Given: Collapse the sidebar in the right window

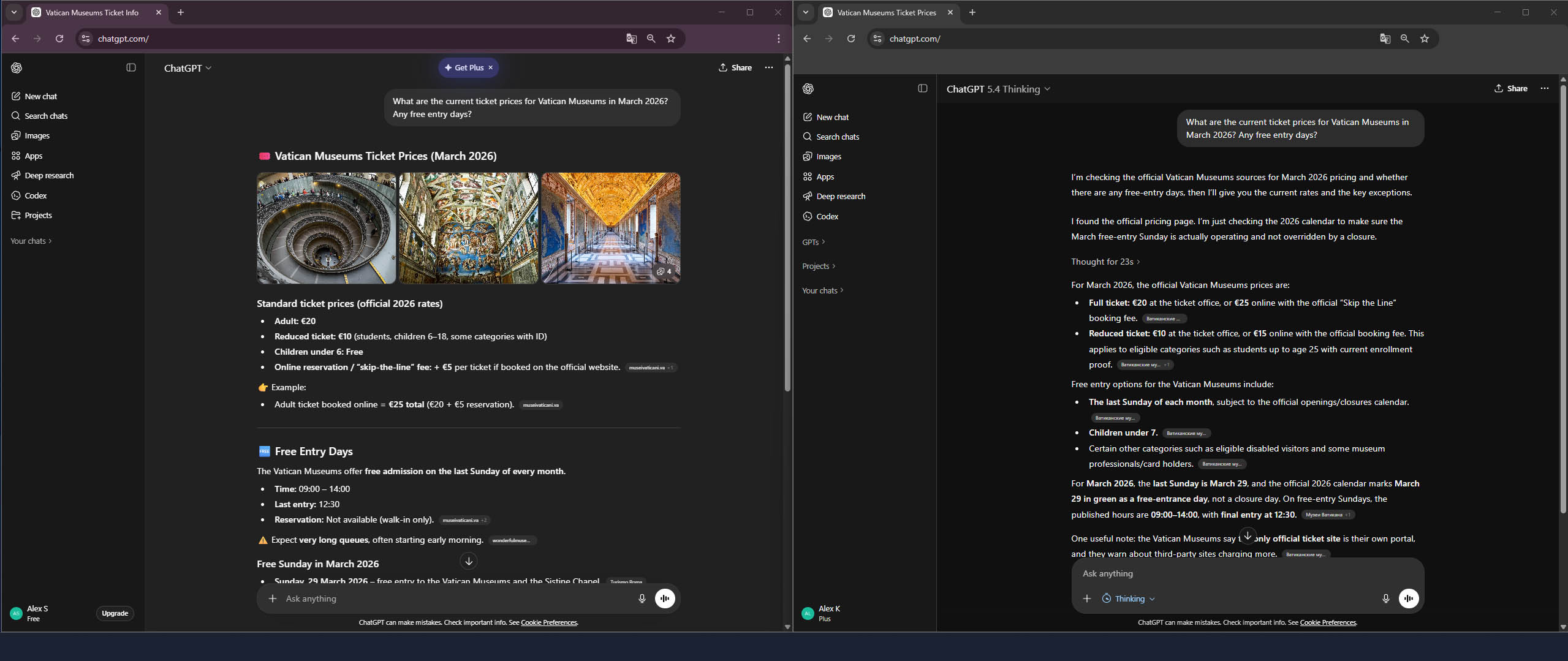Looking at the screenshot, I should [922, 88].
